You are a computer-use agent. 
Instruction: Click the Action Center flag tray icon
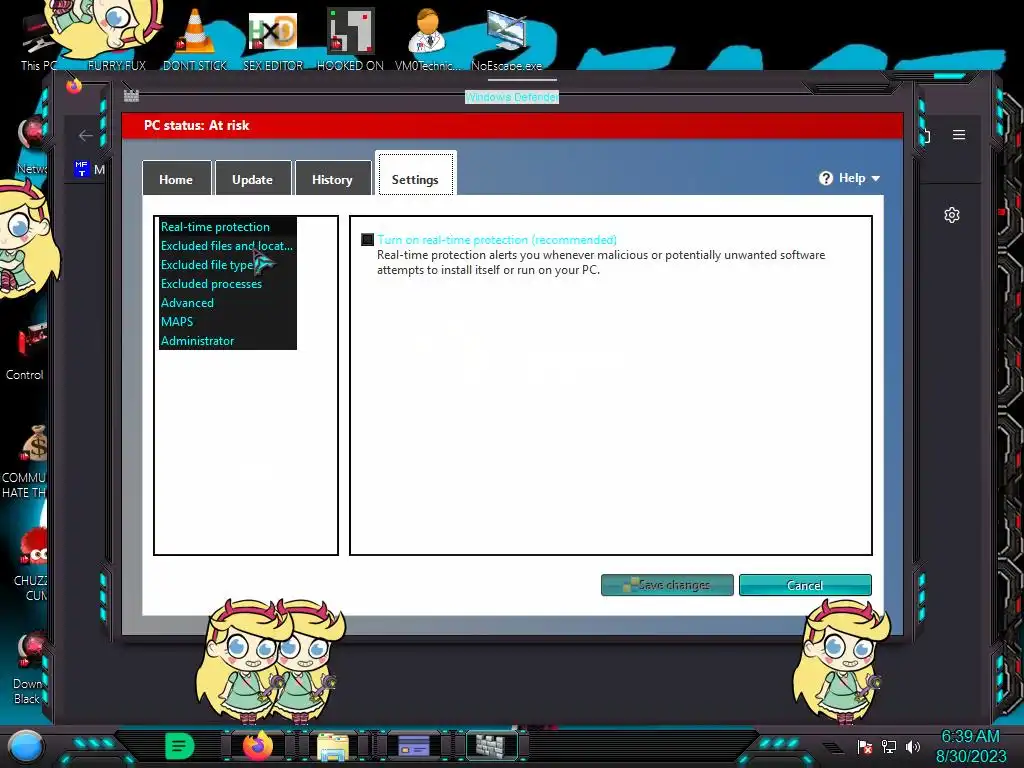click(x=865, y=746)
